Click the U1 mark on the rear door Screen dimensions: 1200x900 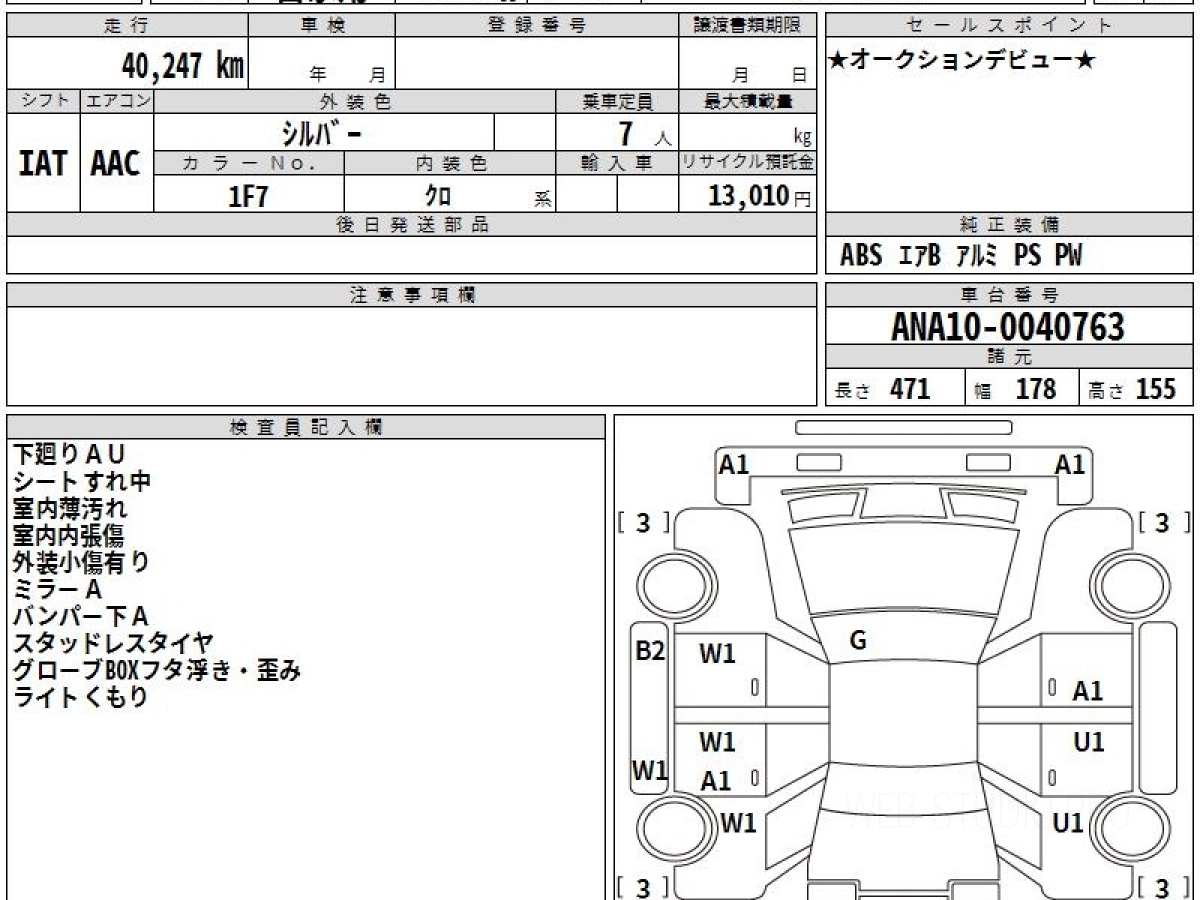click(x=1088, y=743)
